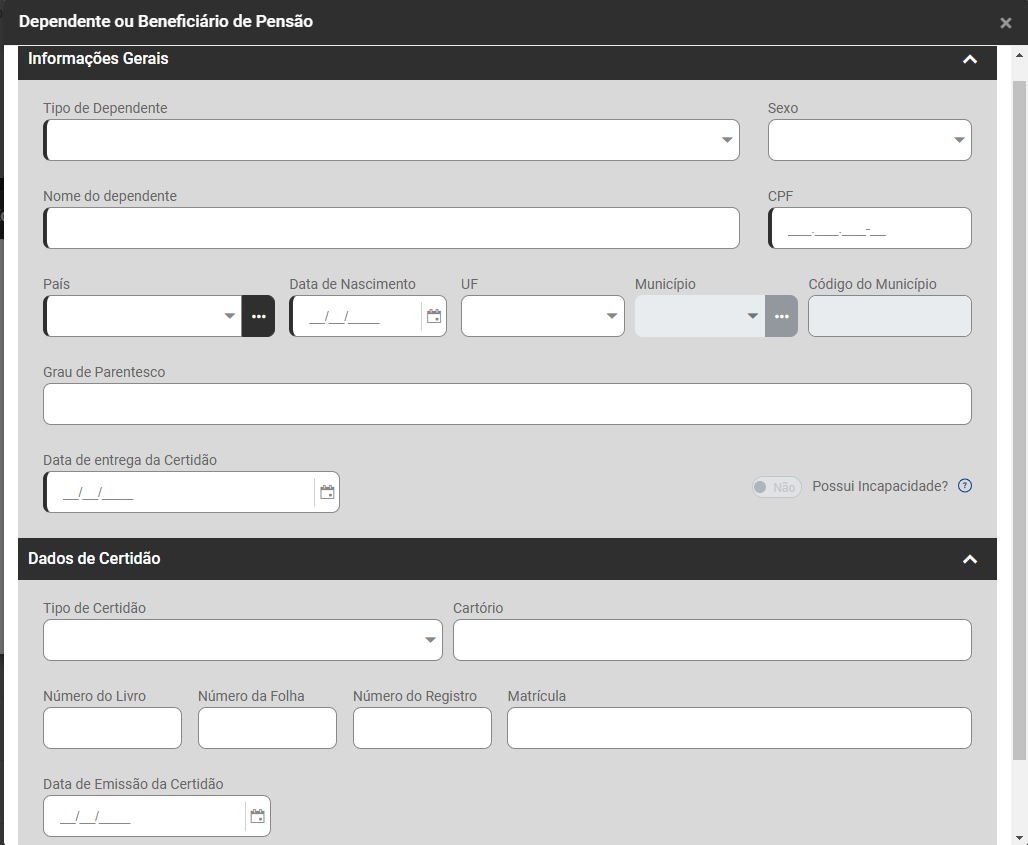Open calendar for Data de Emissão da Certidão
Image resolution: width=1028 pixels, height=845 pixels.
(x=258, y=816)
